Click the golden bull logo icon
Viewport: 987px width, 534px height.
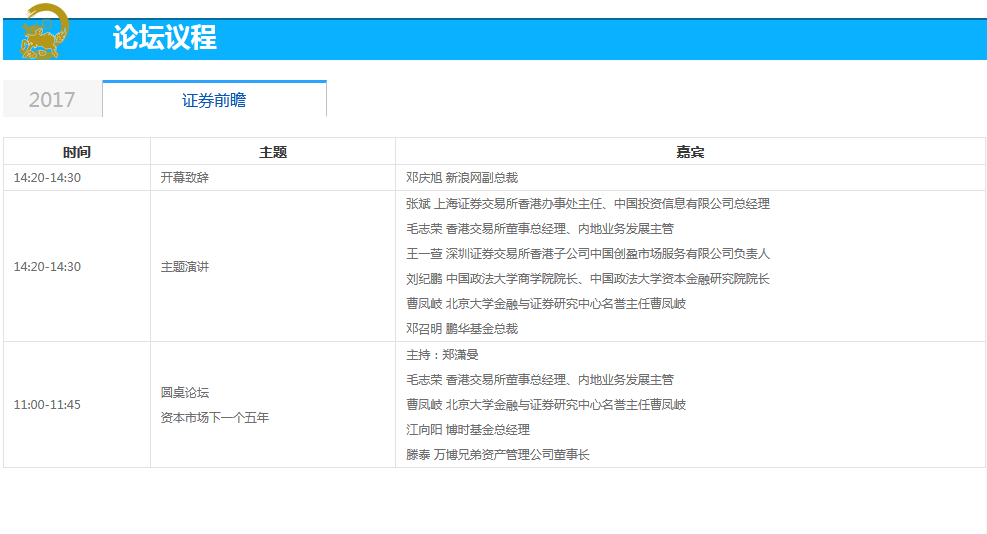click(43, 31)
